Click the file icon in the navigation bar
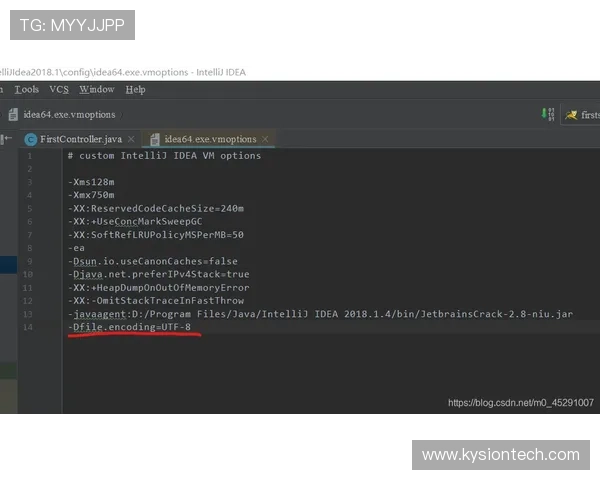 (x=12, y=115)
